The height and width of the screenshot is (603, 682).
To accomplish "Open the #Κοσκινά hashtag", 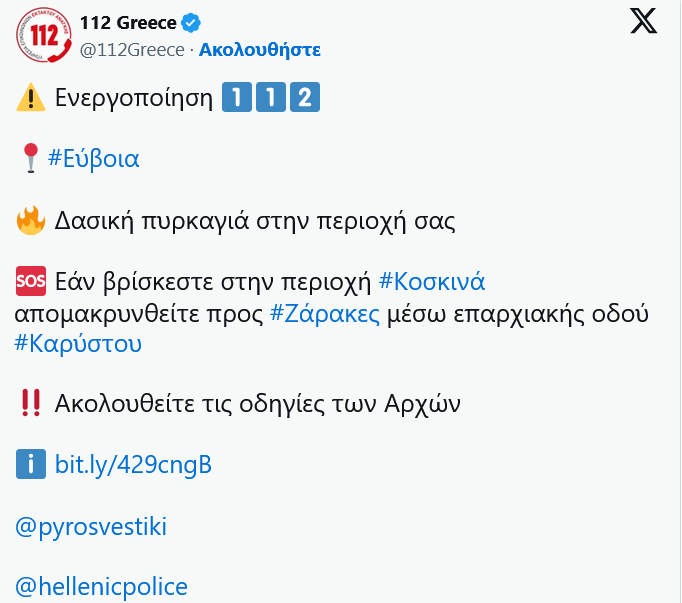I will point(432,282).
